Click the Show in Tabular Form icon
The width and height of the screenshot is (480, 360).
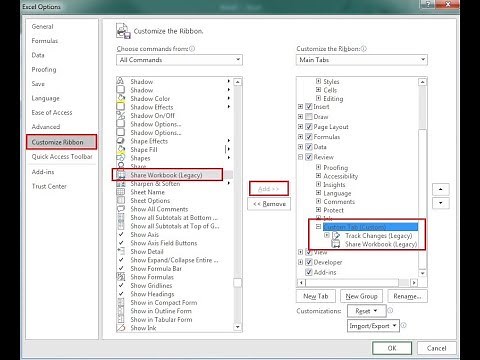[121, 319]
